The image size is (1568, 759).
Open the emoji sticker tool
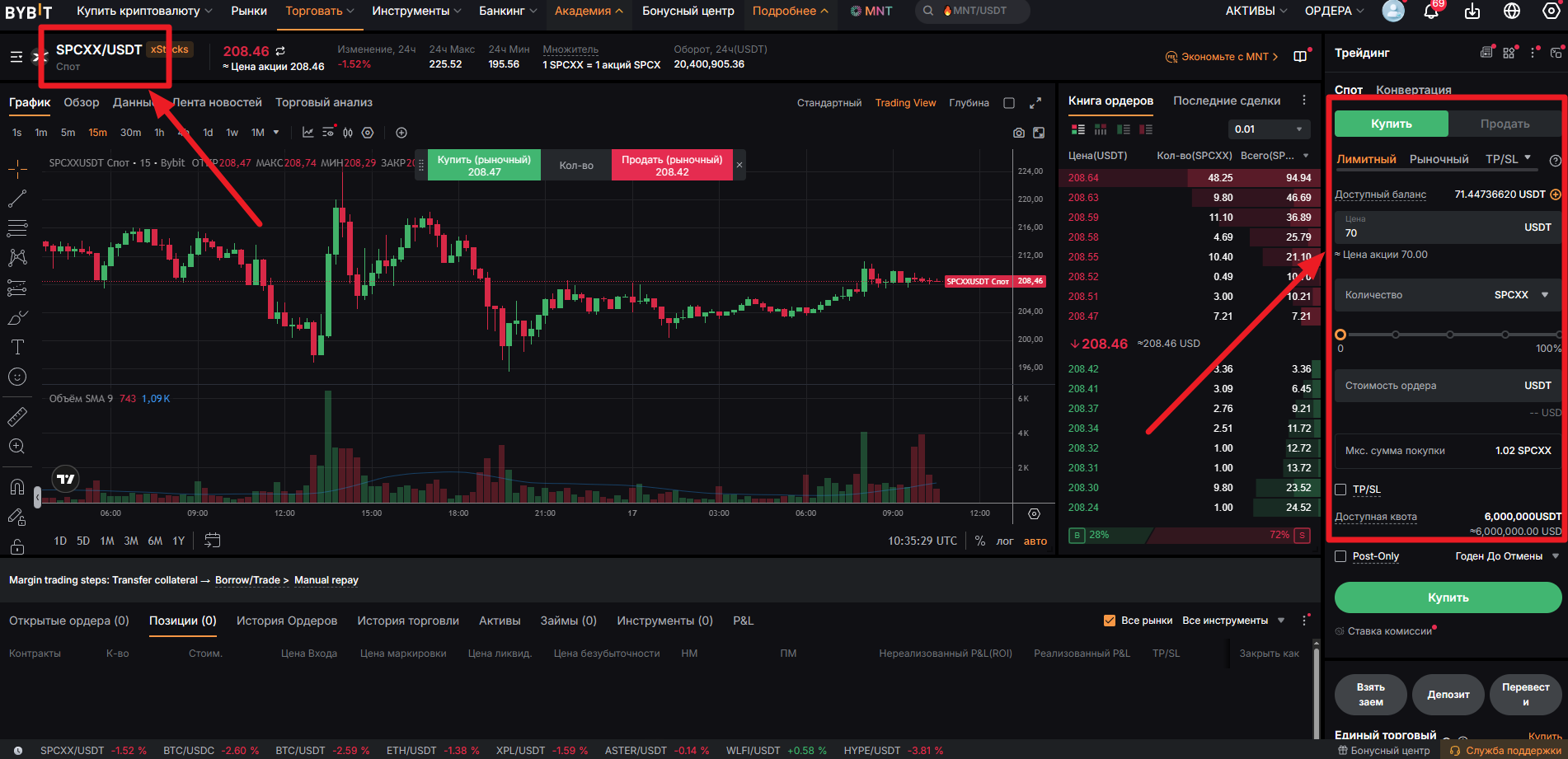[17, 377]
